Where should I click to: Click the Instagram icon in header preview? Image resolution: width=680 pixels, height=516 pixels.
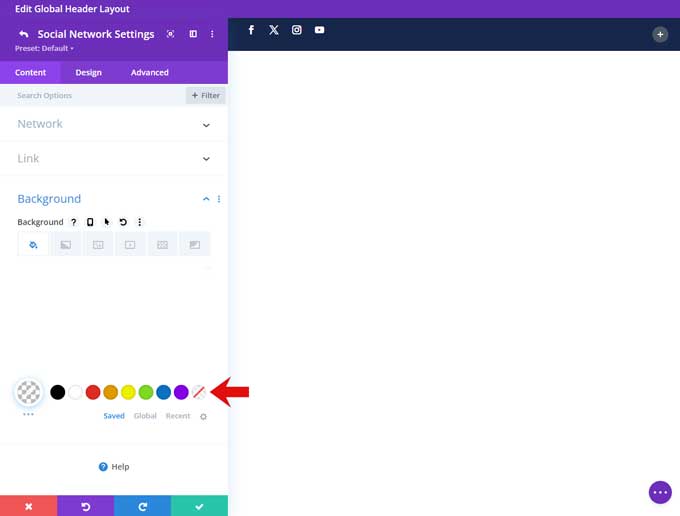click(x=297, y=30)
